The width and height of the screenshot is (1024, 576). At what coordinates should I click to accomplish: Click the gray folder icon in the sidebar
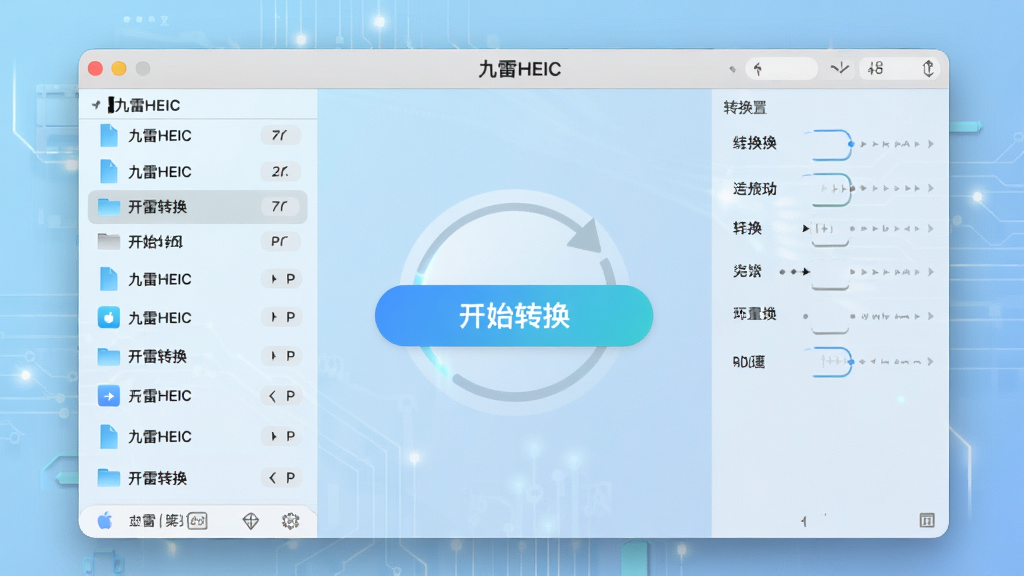tap(108, 242)
